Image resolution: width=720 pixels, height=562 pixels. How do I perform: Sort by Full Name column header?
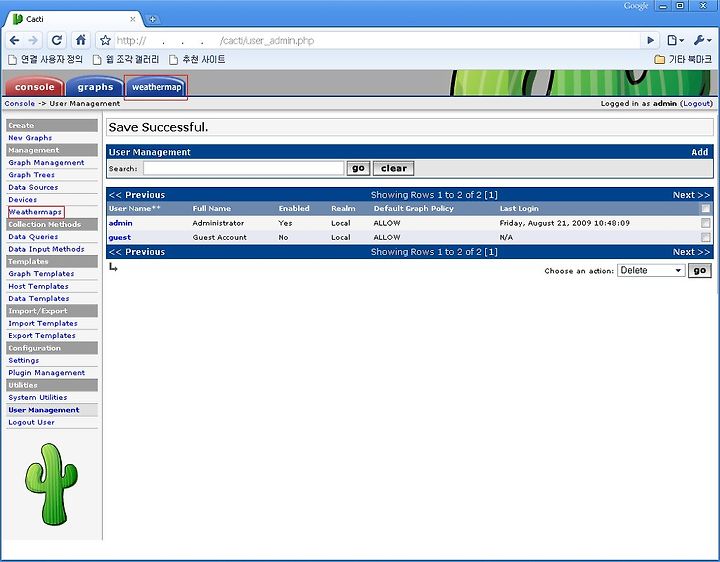click(x=212, y=208)
